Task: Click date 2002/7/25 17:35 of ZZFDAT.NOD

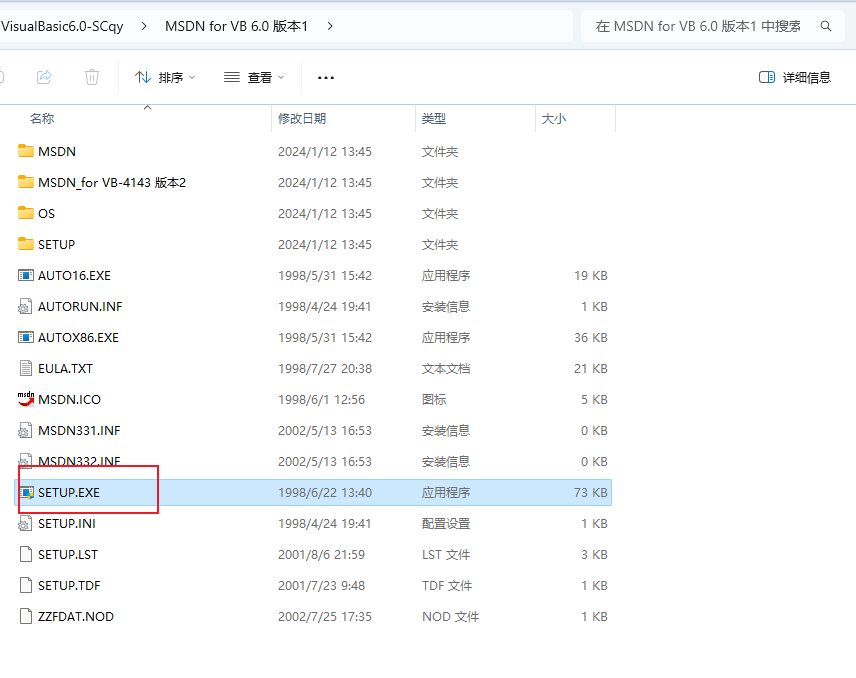Action: tap(325, 616)
